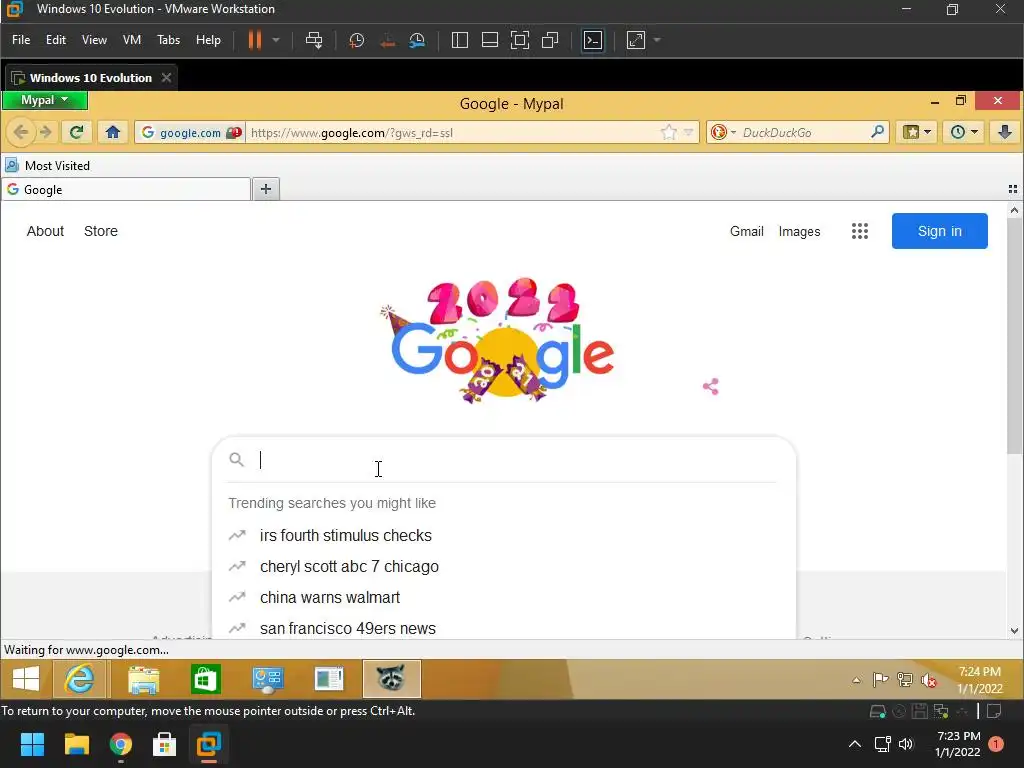This screenshot has height=768, width=1024.
Task: Go back in Mypal browser
Action: click(x=21, y=133)
